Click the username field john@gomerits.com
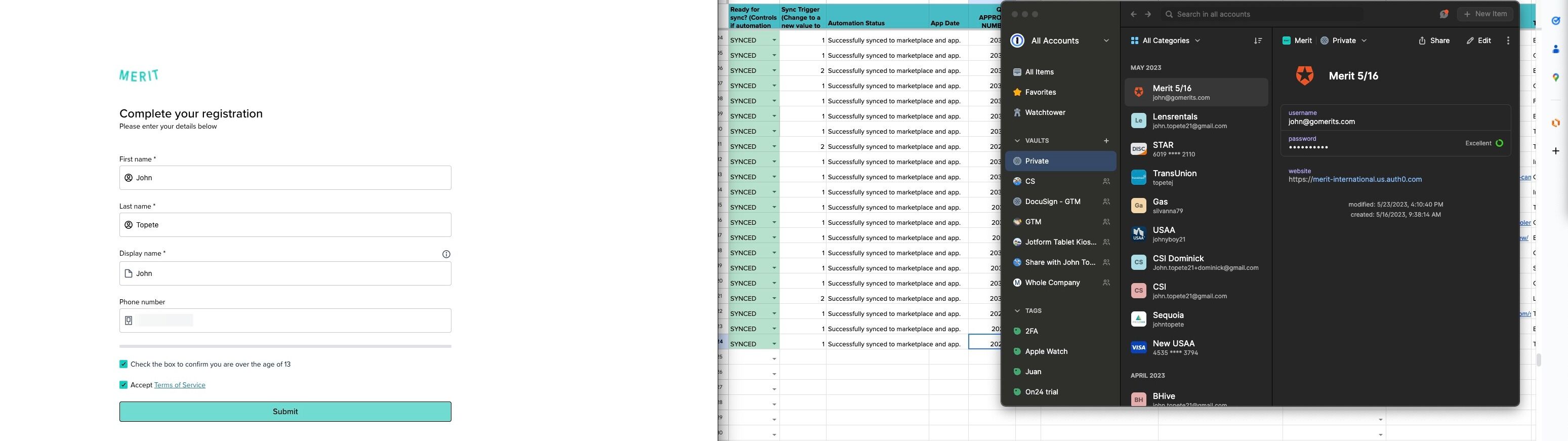Screen dimensions: 1568x441 point(1395,117)
